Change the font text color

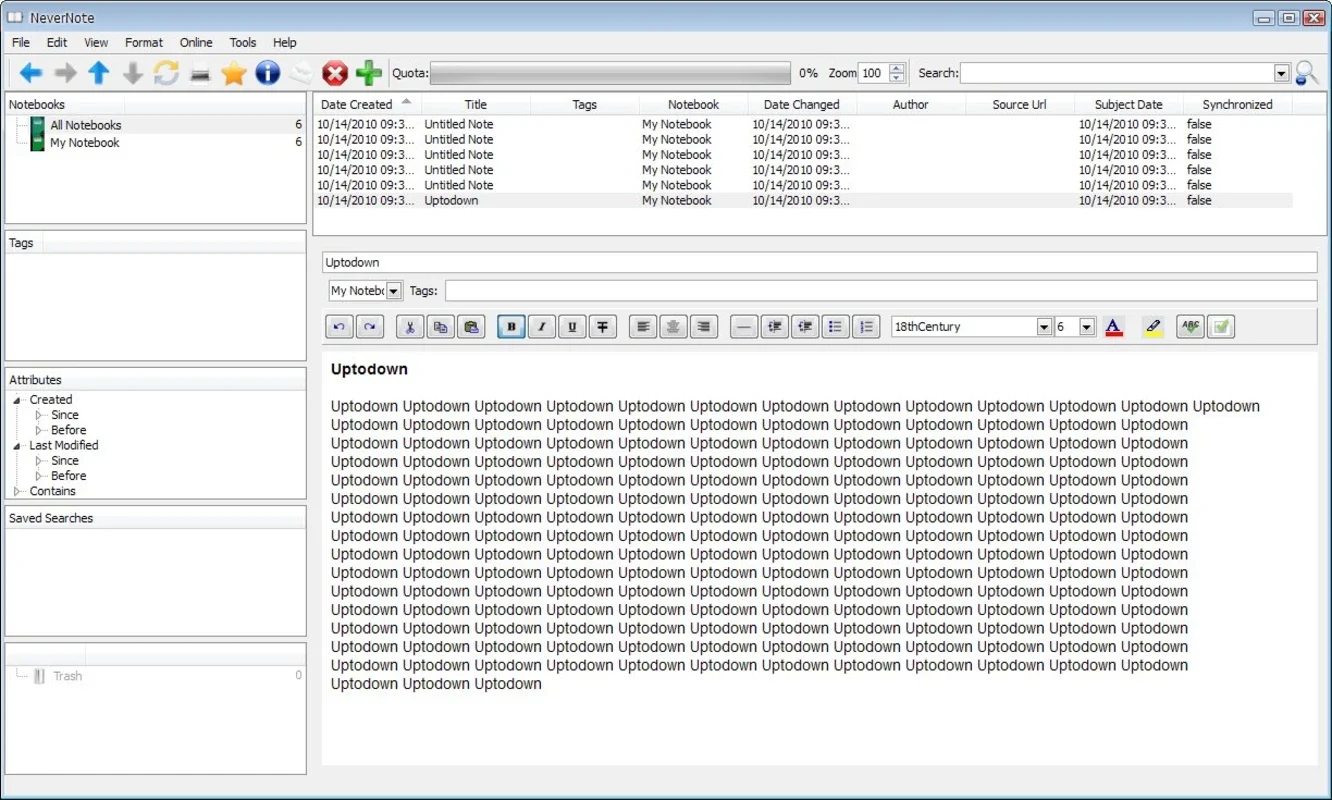point(1114,326)
